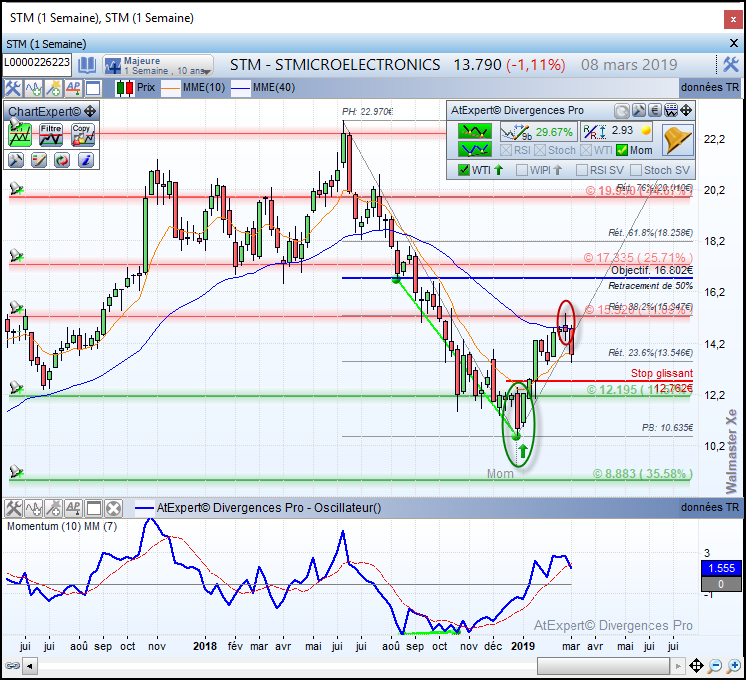Open AtExpert Divergences hammer settings icon
Image resolution: width=746 pixels, height=680 pixels.
(639, 110)
